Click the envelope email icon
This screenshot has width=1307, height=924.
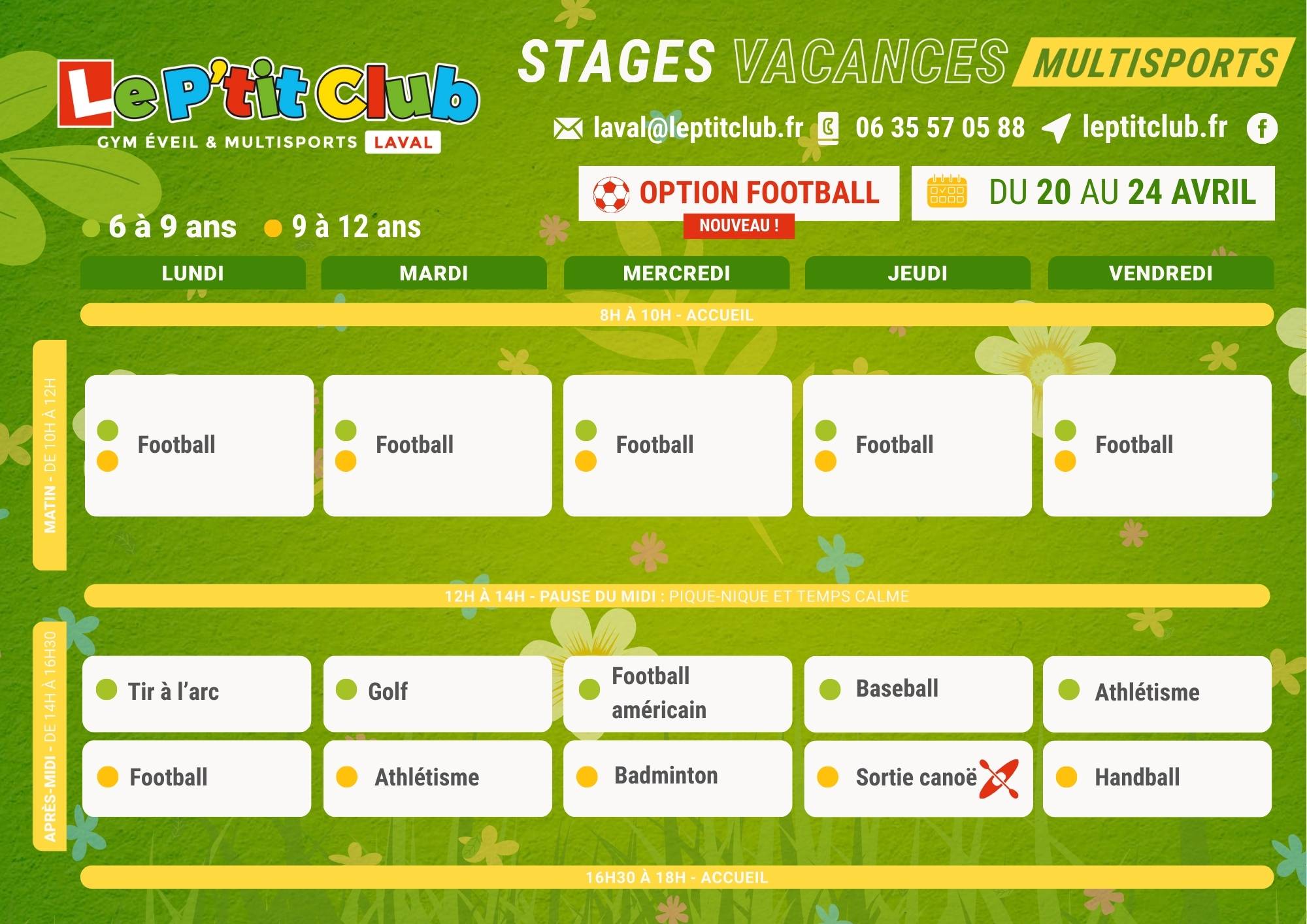click(x=567, y=129)
